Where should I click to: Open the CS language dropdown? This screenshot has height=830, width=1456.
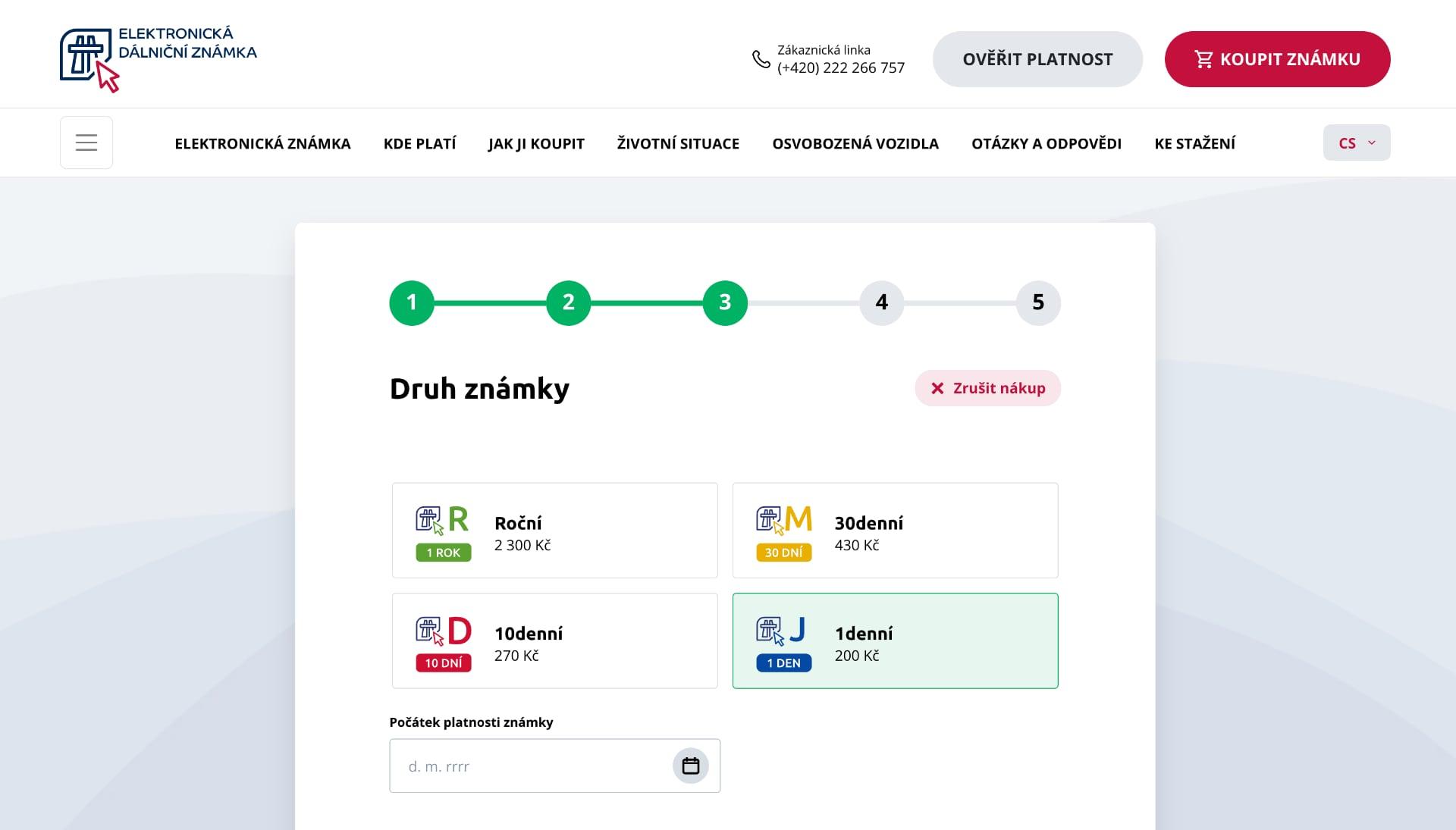point(1357,143)
